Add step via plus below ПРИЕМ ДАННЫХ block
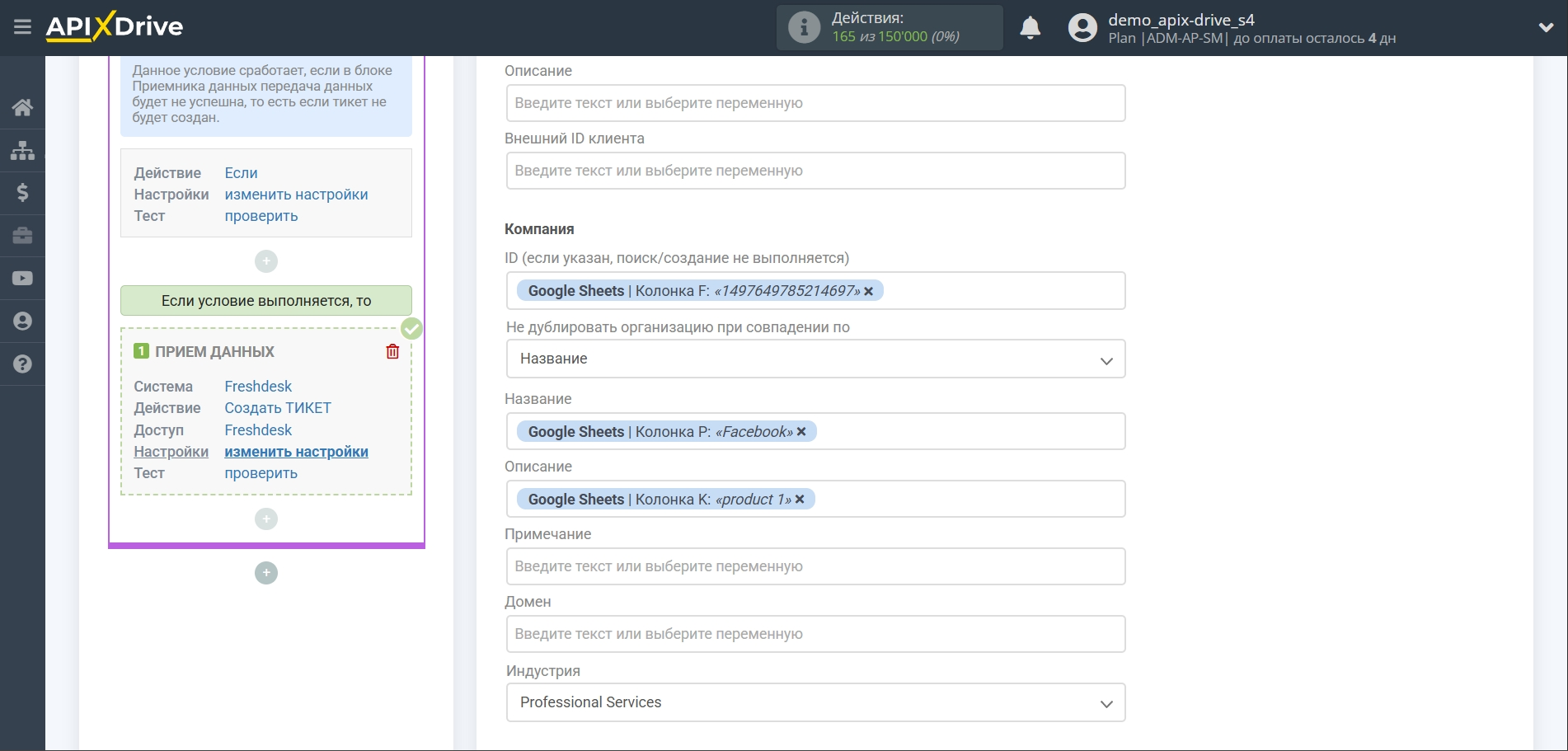 click(266, 519)
